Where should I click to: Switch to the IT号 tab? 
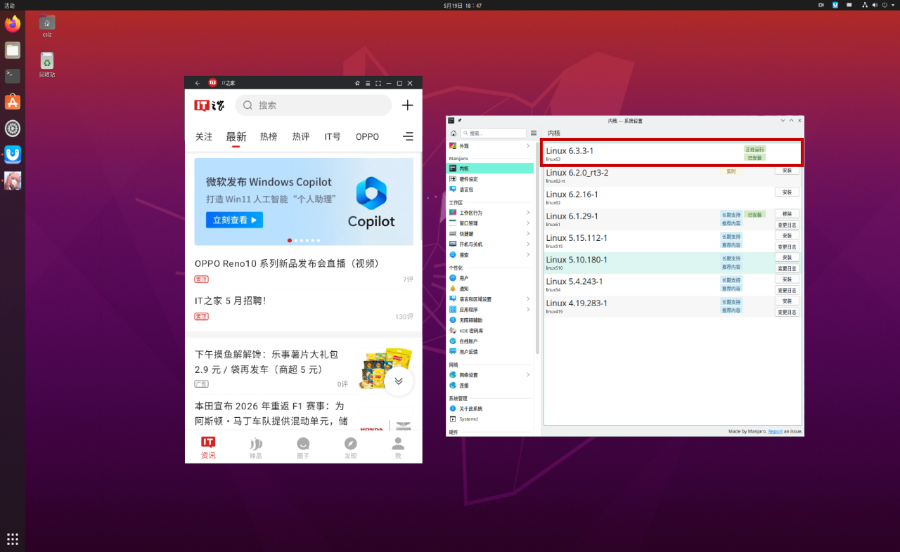click(332, 137)
